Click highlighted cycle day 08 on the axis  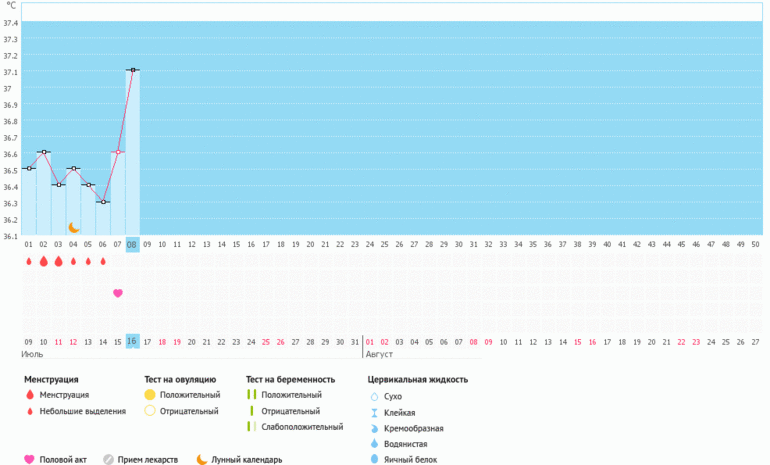pyautogui.click(x=132, y=244)
